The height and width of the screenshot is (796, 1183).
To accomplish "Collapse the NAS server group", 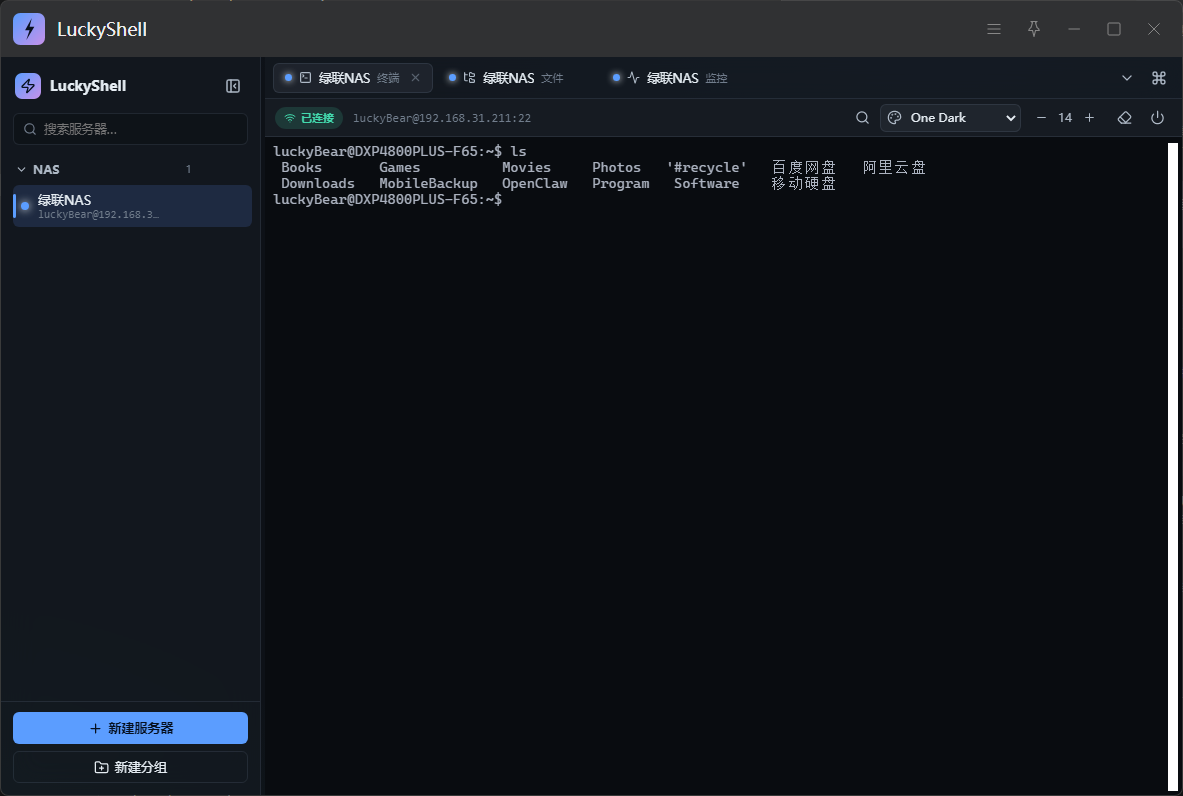I will [x=21, y=170].
